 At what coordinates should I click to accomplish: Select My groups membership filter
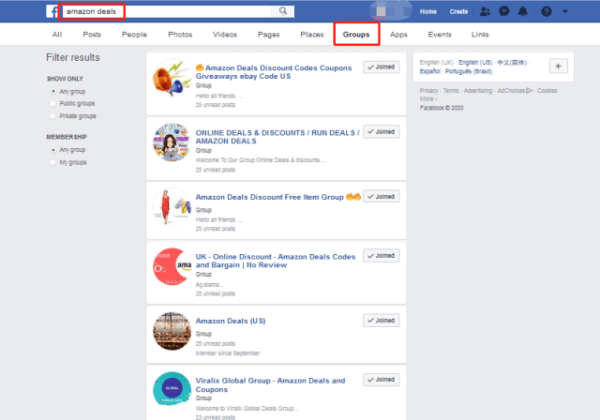[53, 162]
